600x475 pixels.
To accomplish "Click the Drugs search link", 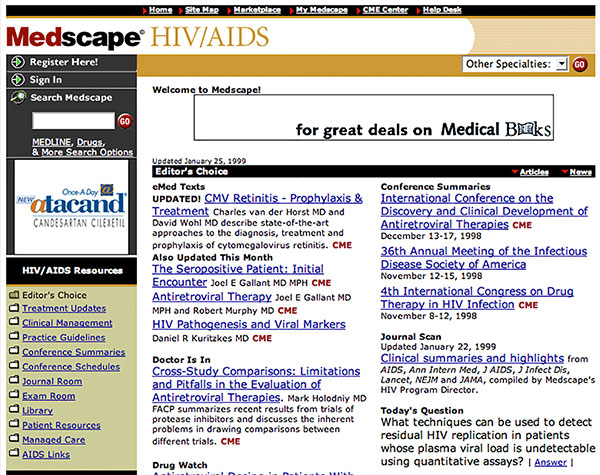I will tap(90, 142).
